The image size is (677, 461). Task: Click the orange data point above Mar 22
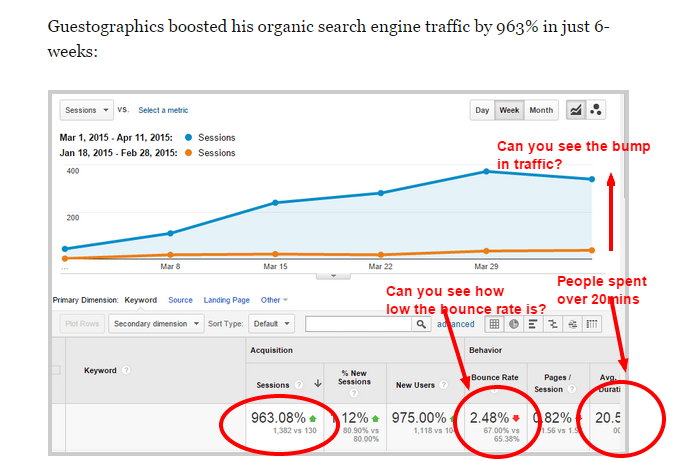pyautogui.click(x=380, y=255)
